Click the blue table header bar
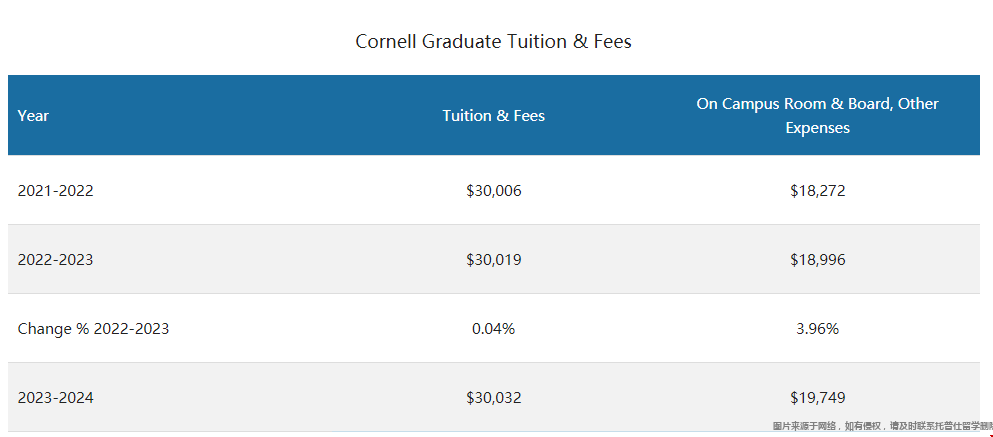Screen dimensions: 993x437 pyautogui.click(x=493, y=115)
